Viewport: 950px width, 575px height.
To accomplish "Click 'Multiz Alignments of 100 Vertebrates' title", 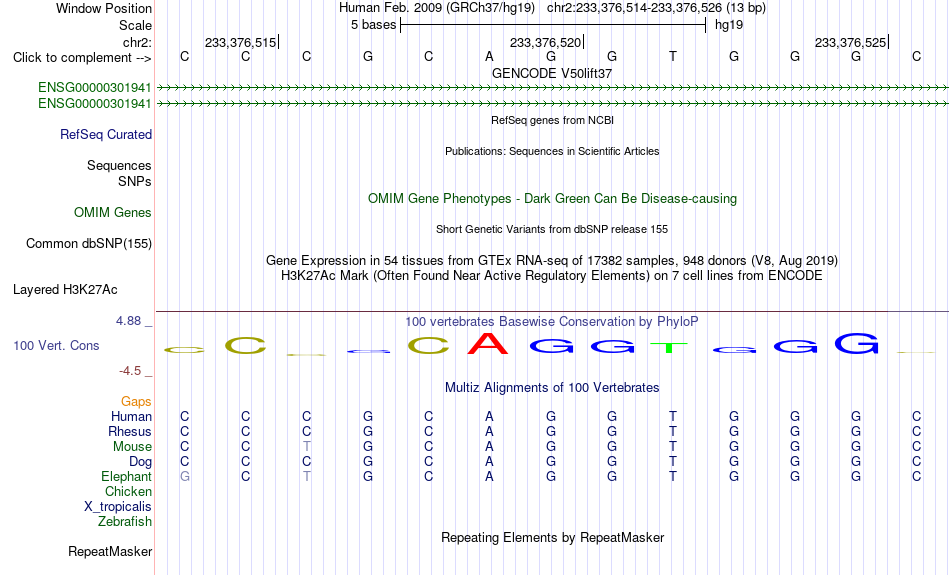I will click(x=552, y=388).
